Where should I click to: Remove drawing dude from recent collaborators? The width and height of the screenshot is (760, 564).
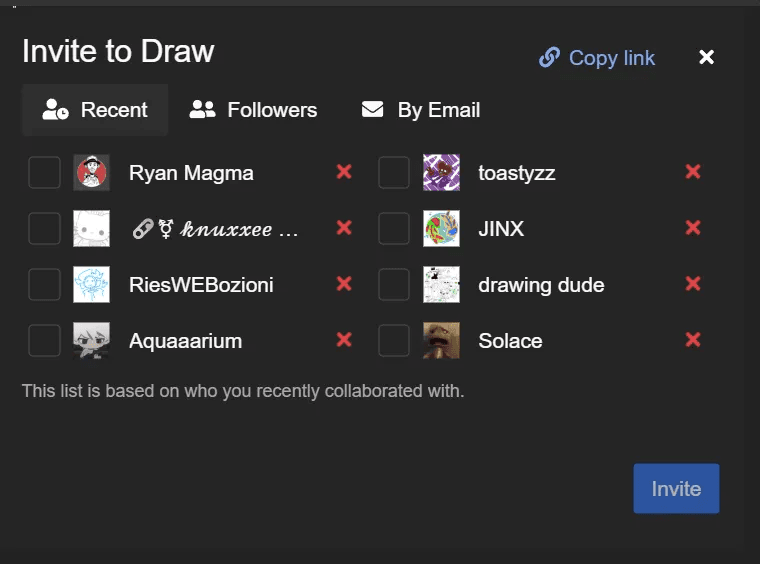click(x=693, y=284)
